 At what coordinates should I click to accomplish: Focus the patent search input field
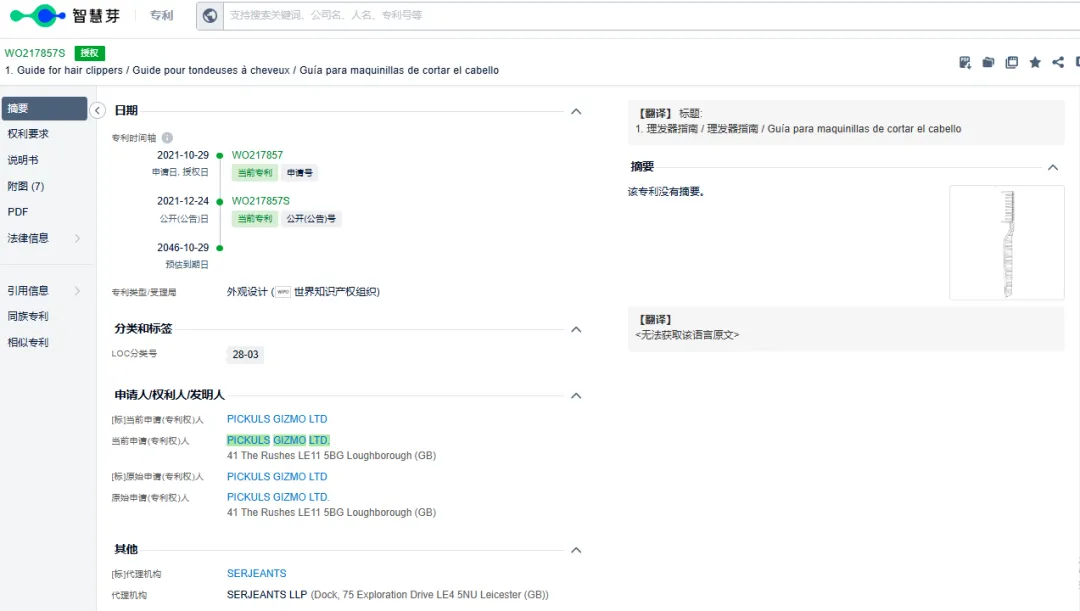pyautogui.click(x=651, y=15)
